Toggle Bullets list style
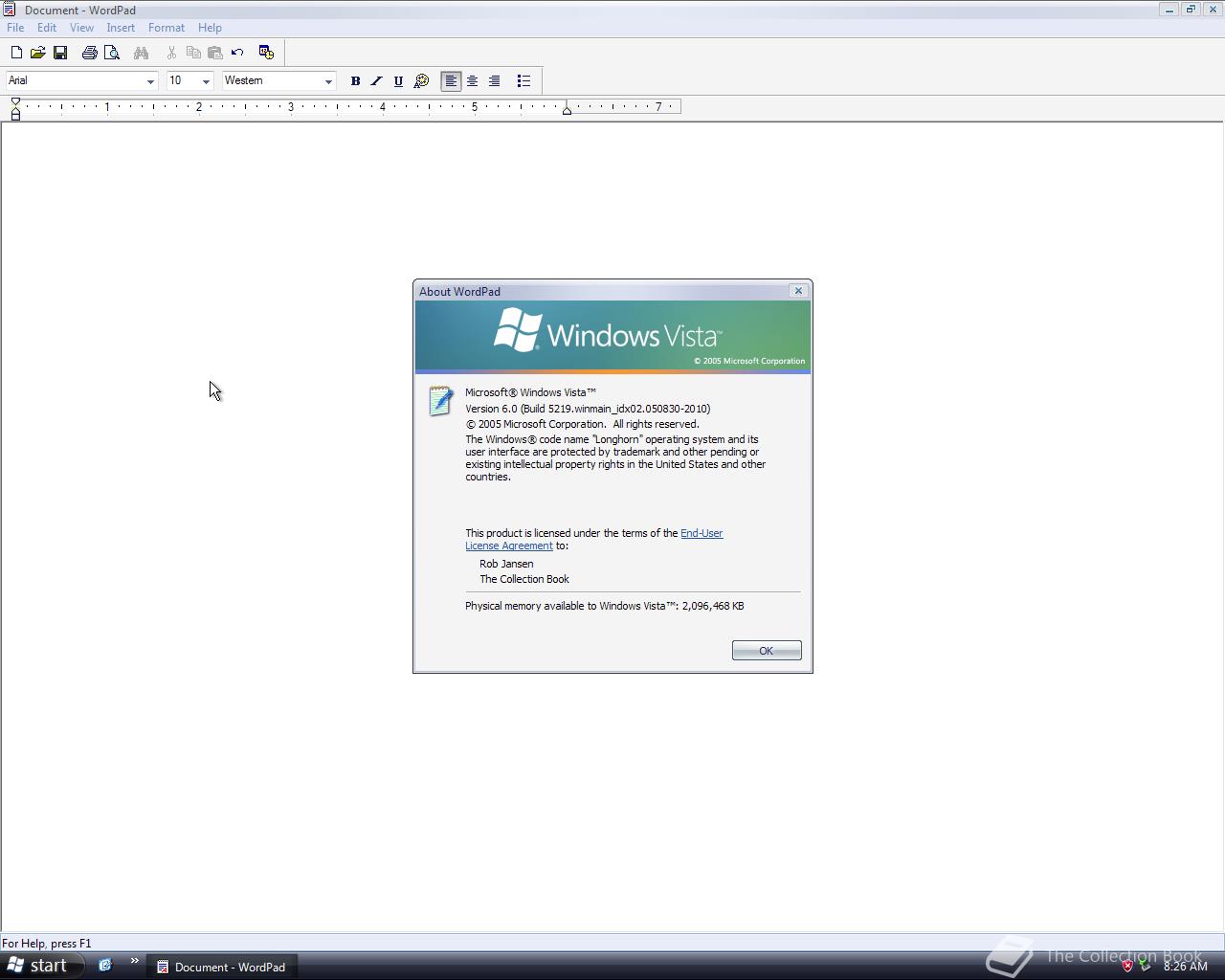The image size is (1225, 980). 523,81
